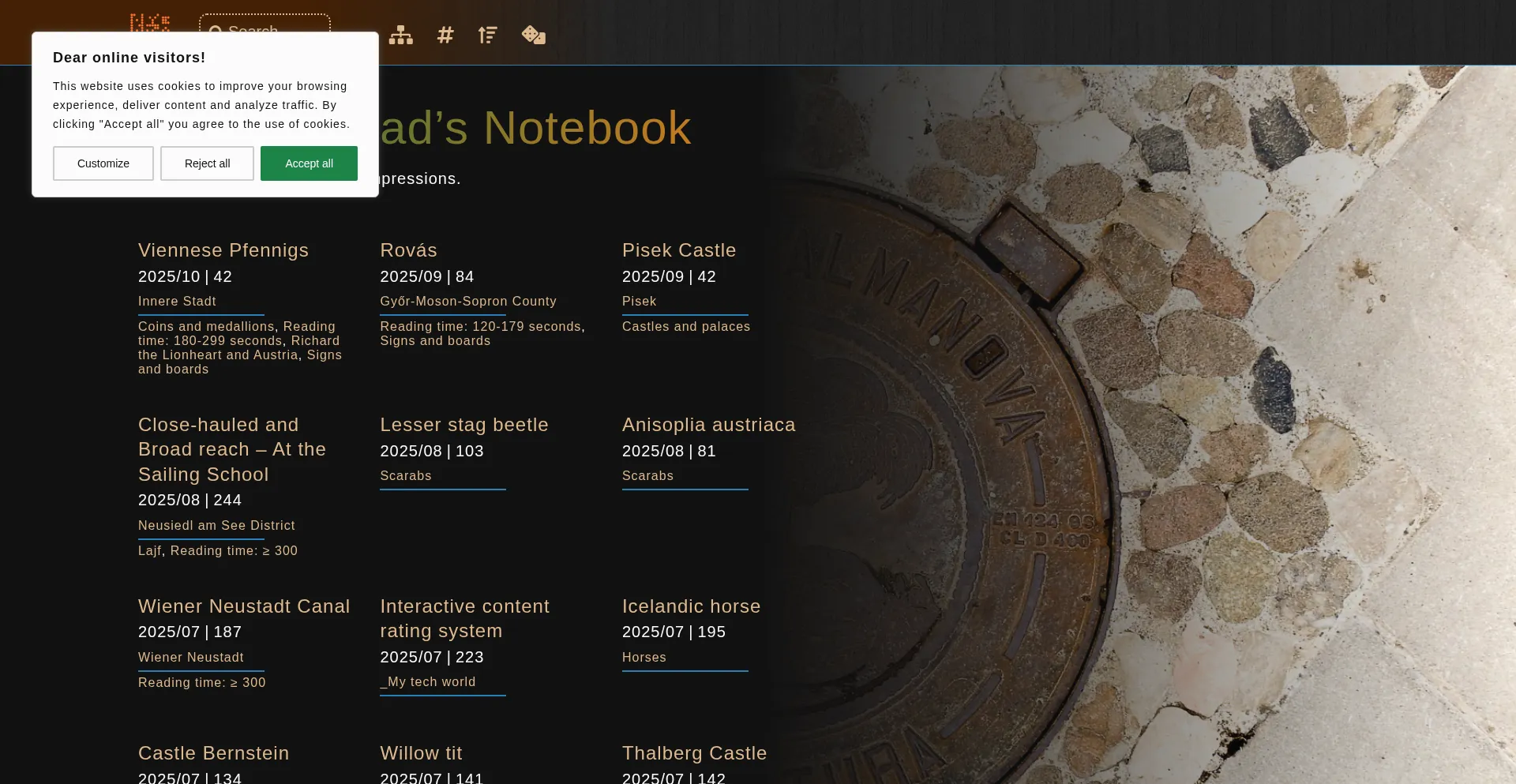This screenshot has width=1516, height=784.
Task: Click the hashtag tags icon
Action: [x=445, y=35]
